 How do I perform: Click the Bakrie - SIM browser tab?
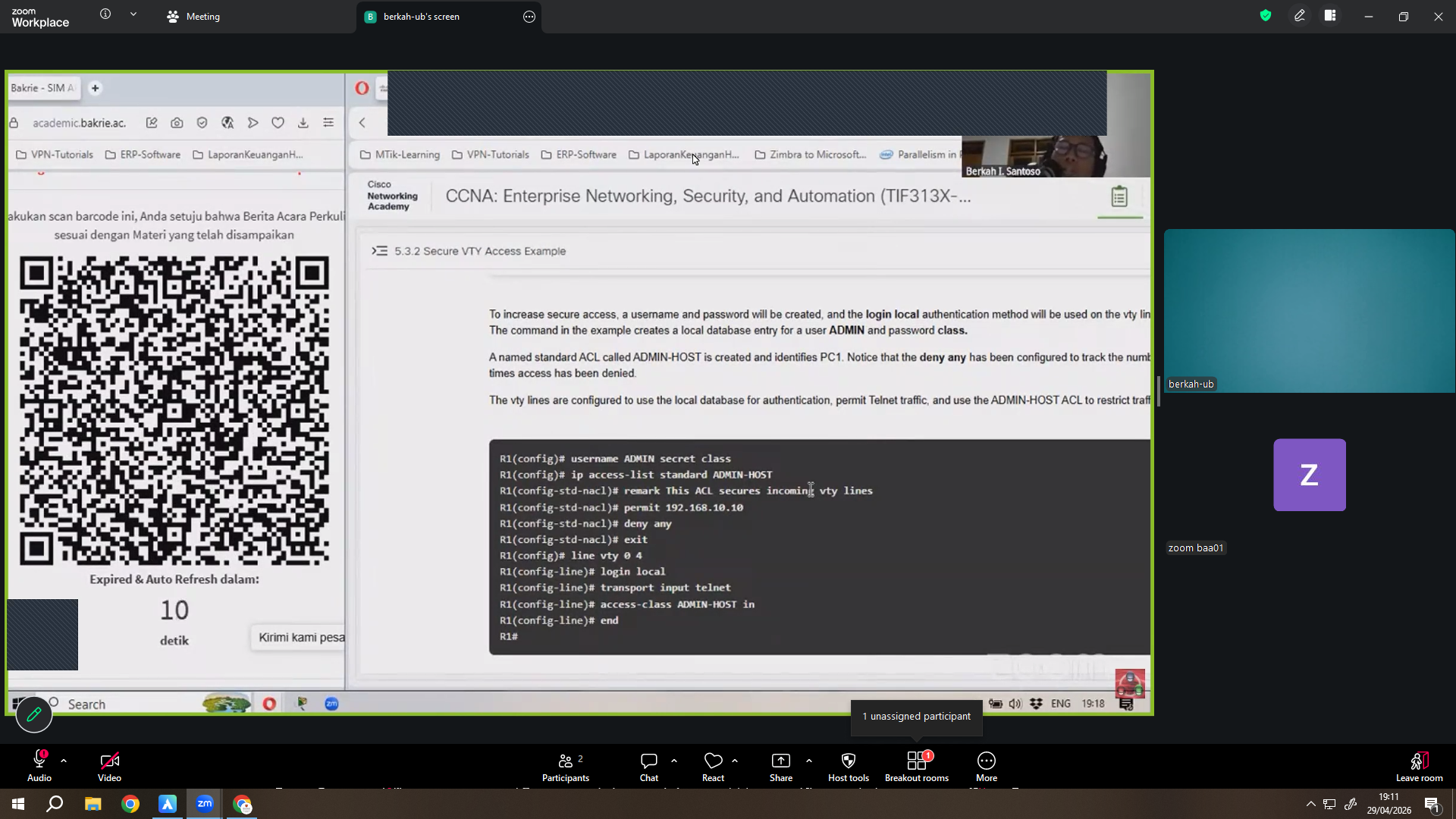pyautogui.click(x=42, y=88)
